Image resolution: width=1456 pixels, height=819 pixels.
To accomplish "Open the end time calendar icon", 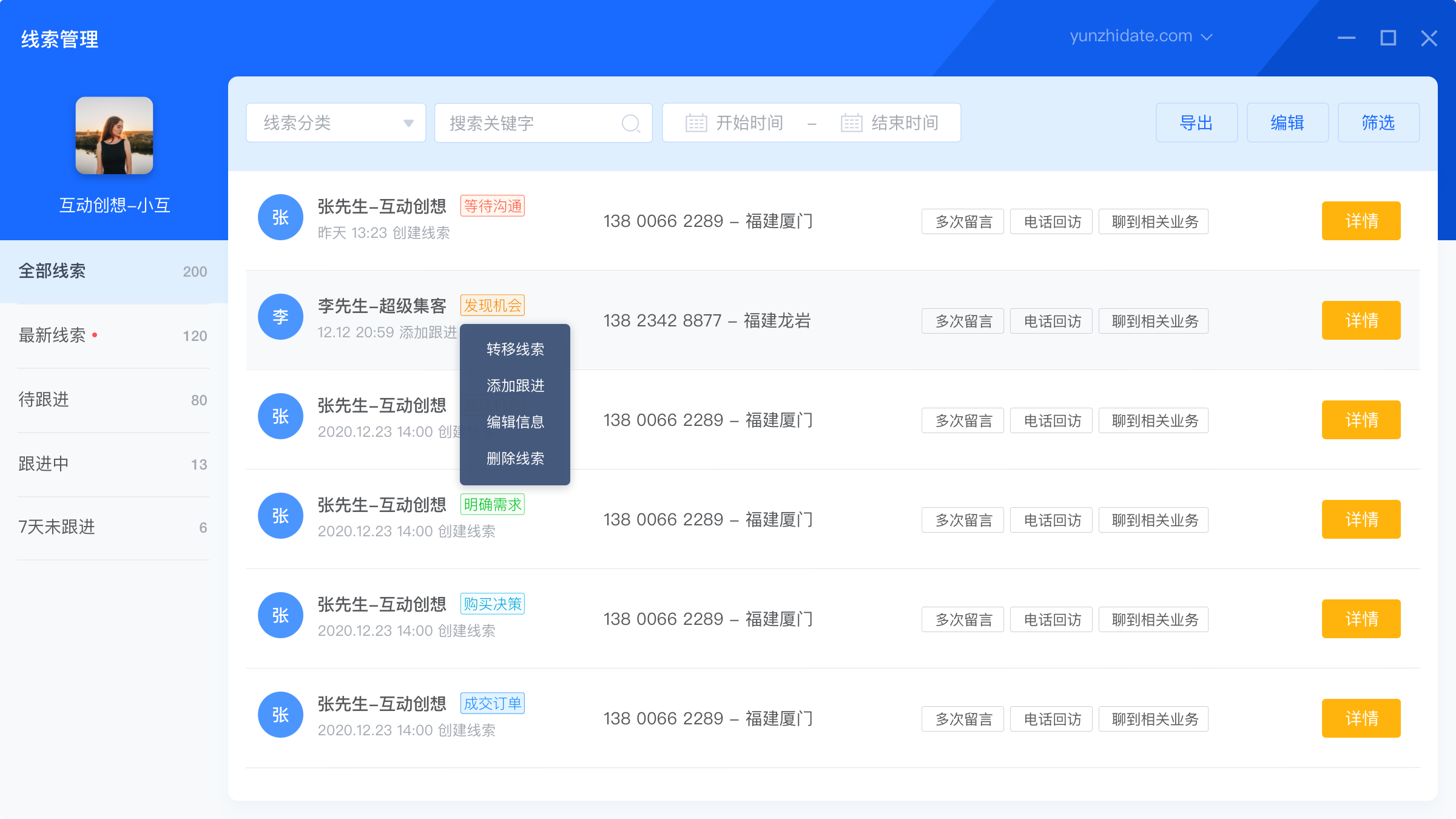I will coord(851,123).
